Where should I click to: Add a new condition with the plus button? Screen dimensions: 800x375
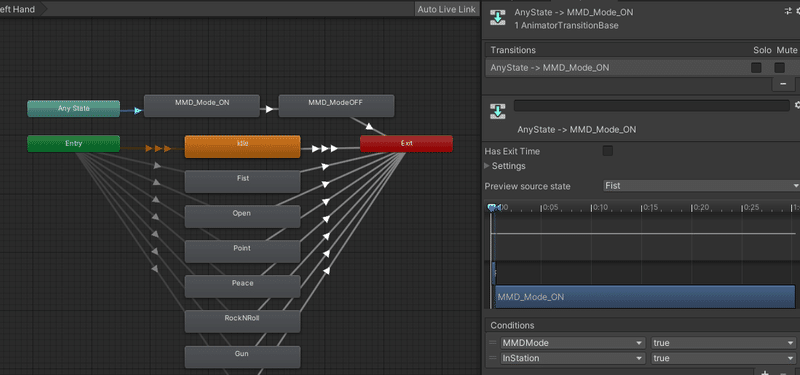[x=764, y=372]
